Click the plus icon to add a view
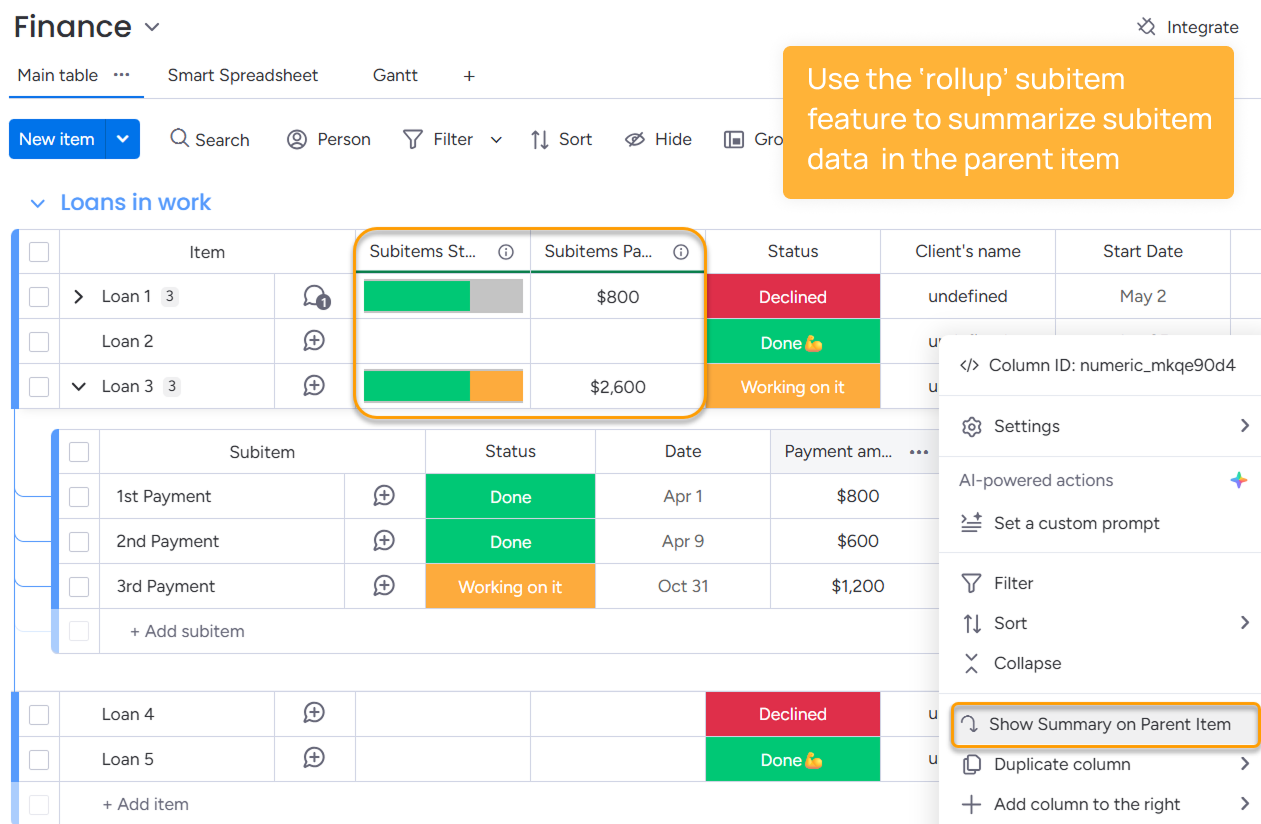 pos(469,76)
